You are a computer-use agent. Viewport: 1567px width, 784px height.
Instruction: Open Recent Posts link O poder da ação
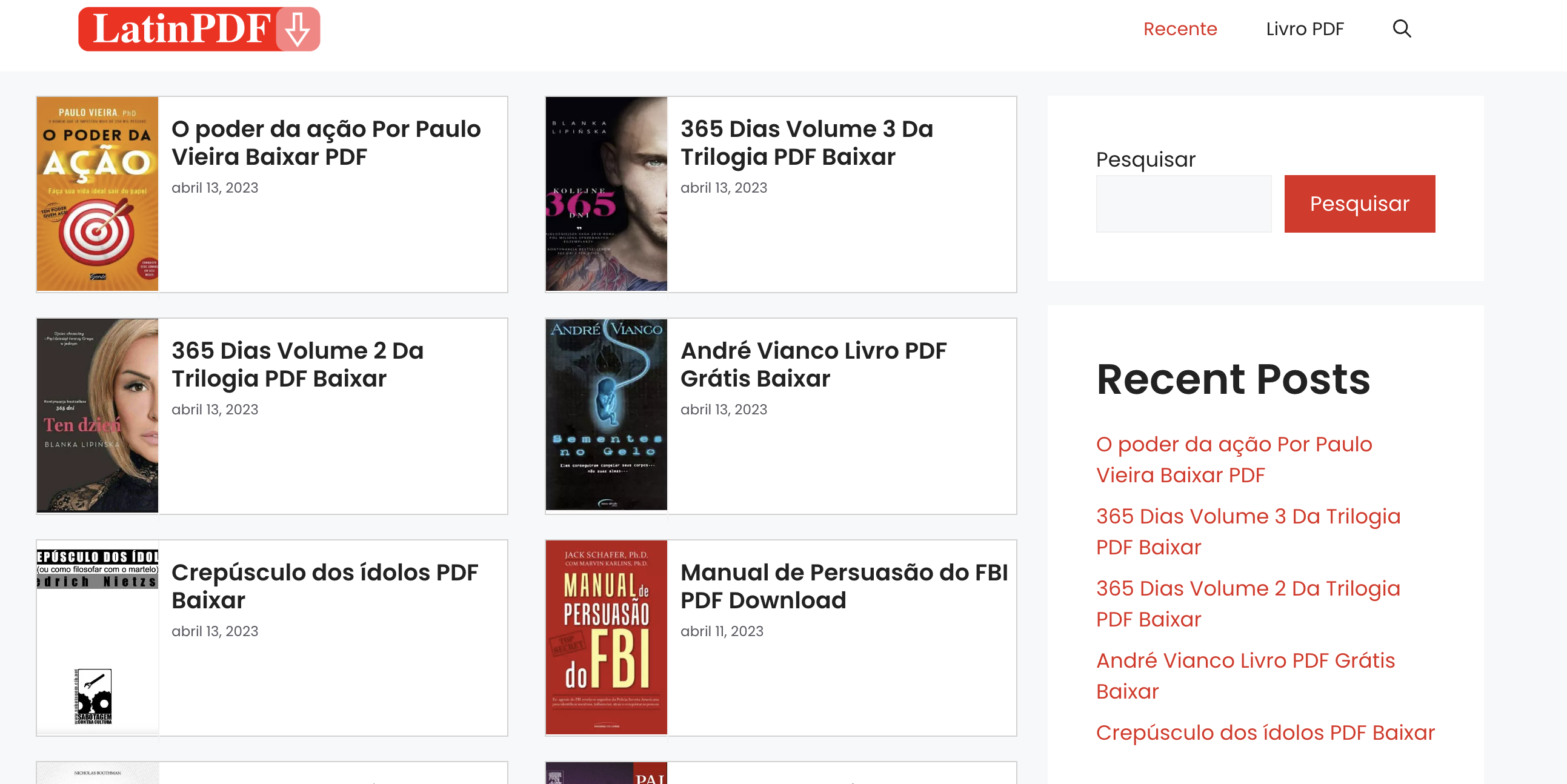click(1234, 460)
